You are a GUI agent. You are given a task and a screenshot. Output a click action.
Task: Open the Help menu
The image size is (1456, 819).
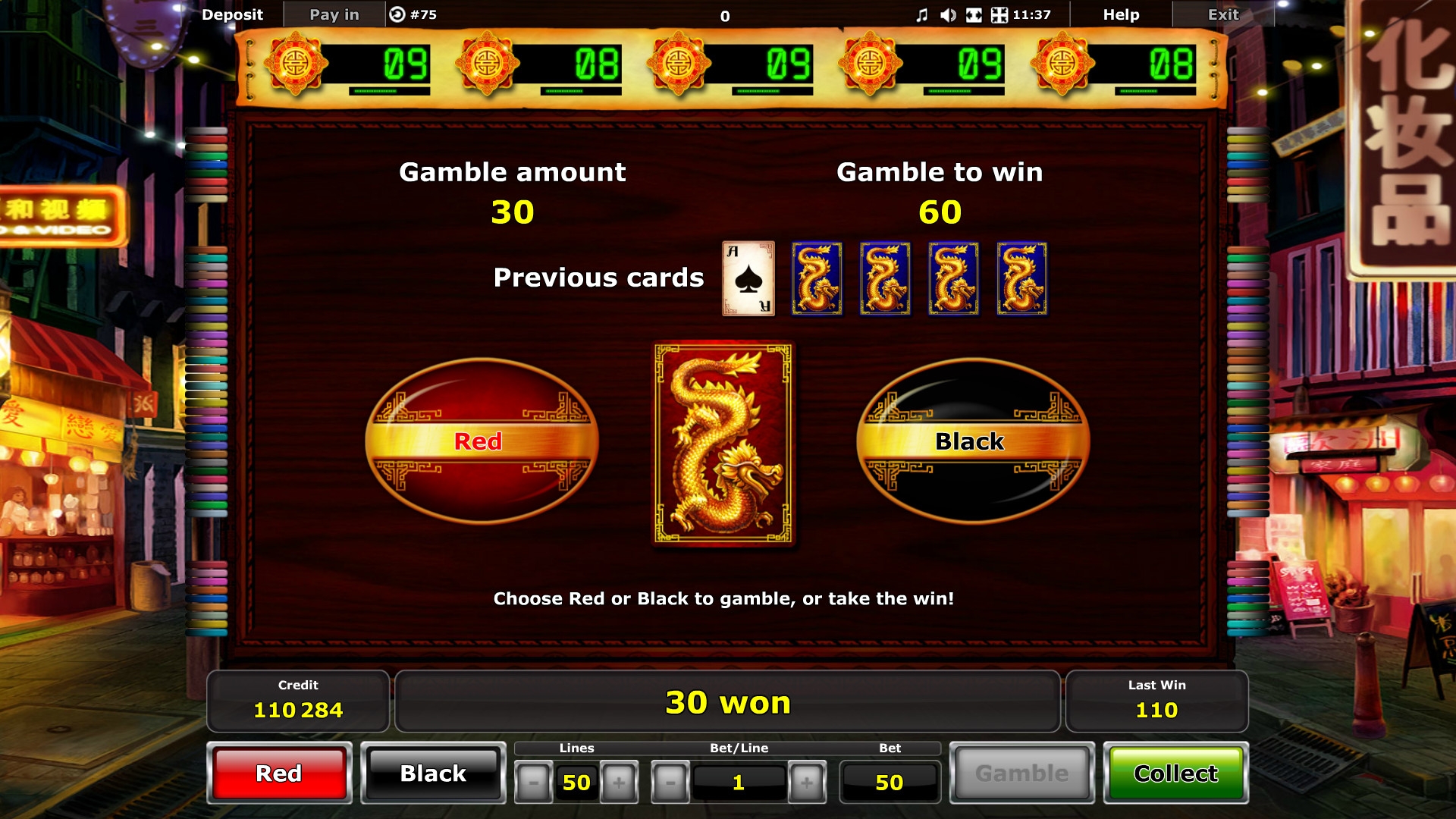(1121, 14)
